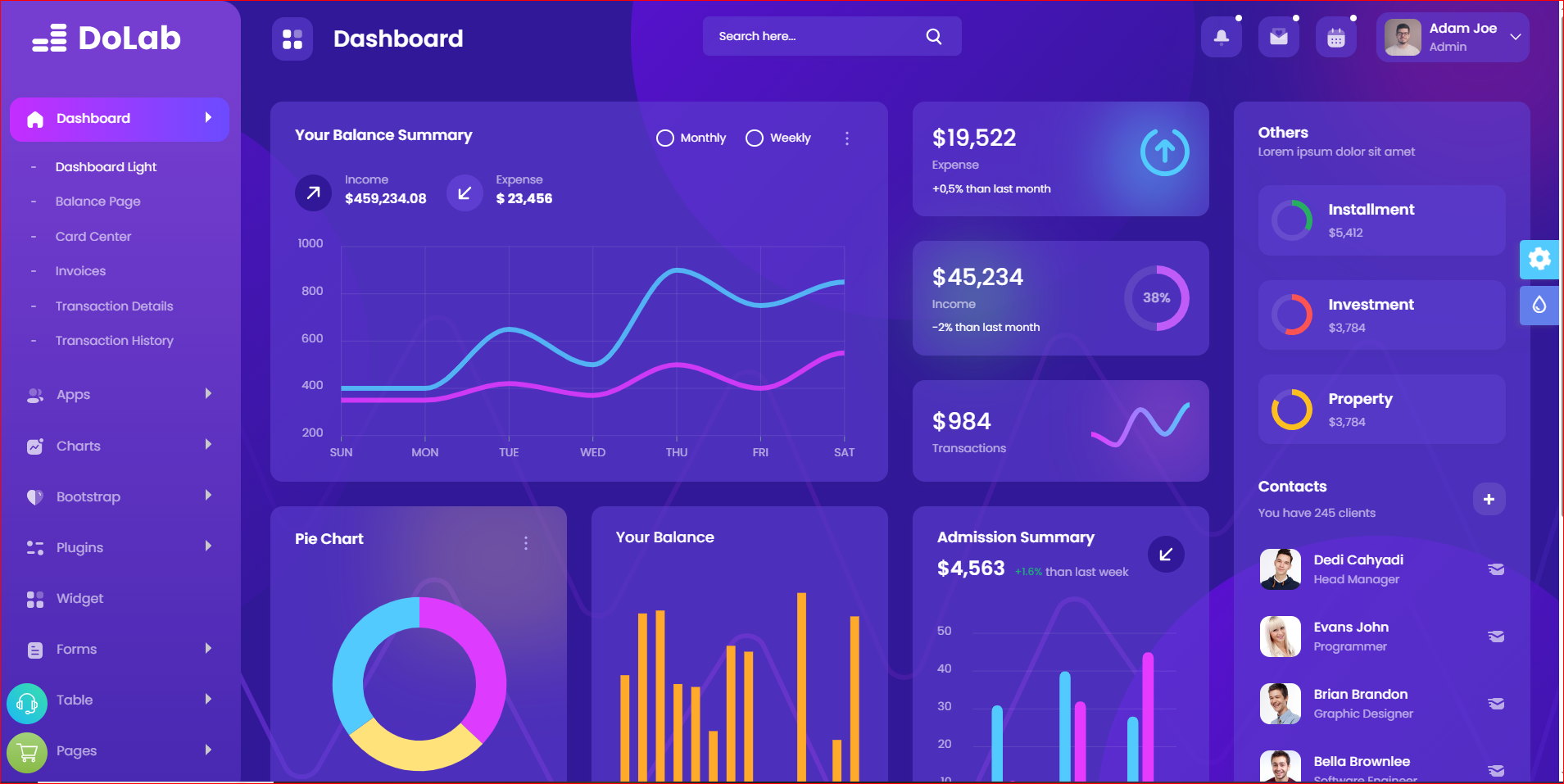
Task: Click the add contact plus button
Action: pos(1488,499)
